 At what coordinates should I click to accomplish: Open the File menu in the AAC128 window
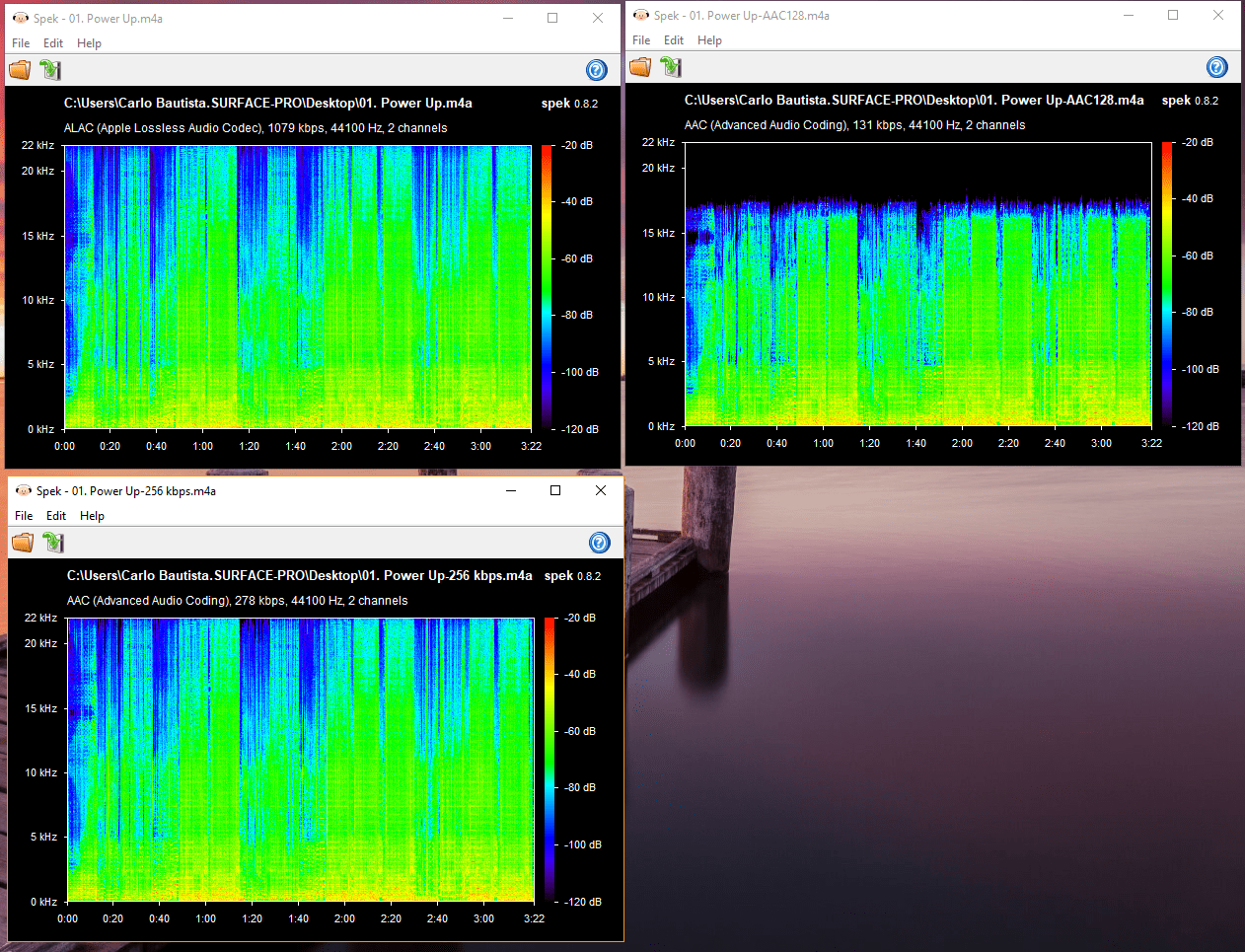click(640, 39)
